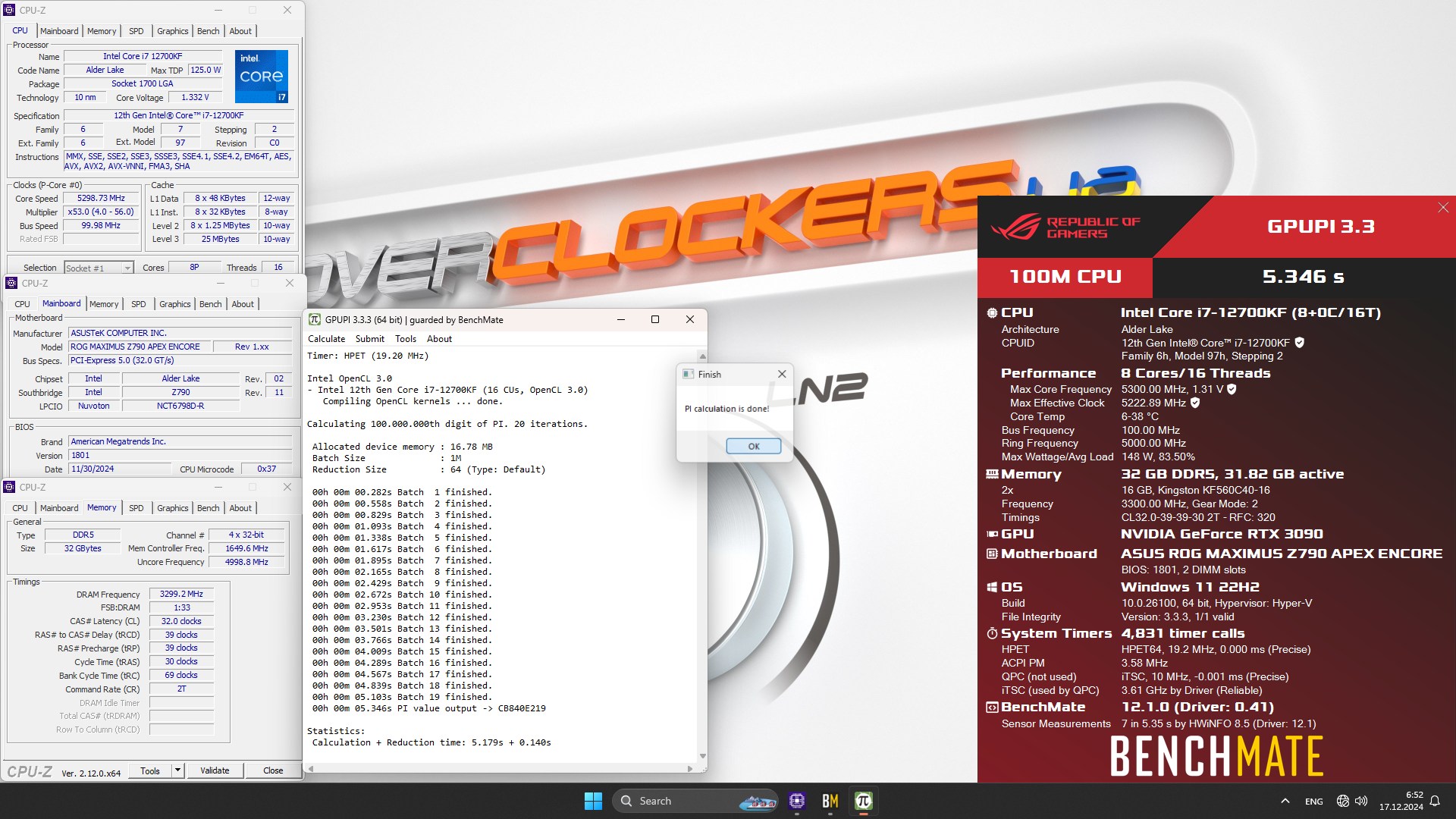Select CPU tab in Mainboard CPU-Z window
Viewport: 1456px width, 819px height.
click(x=22, y=304)
